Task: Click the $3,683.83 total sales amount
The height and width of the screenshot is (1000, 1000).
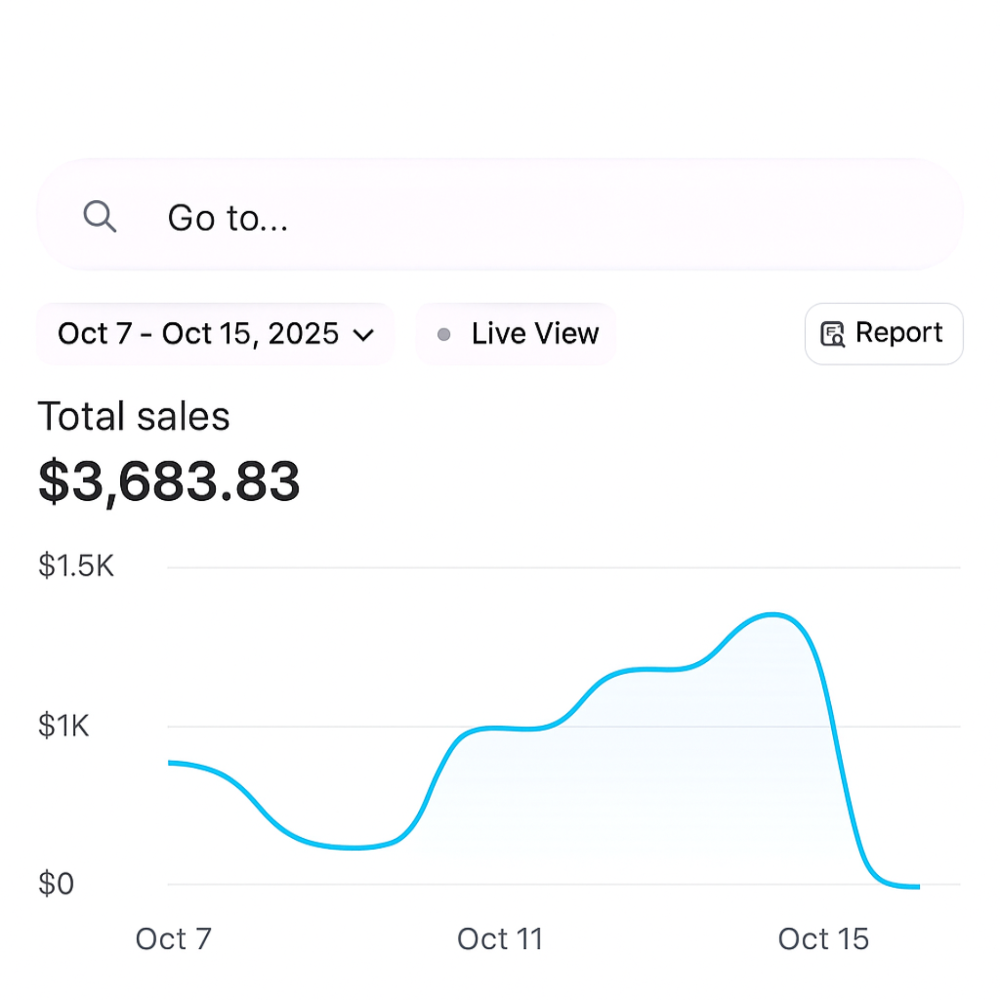Action: (169, 482)
